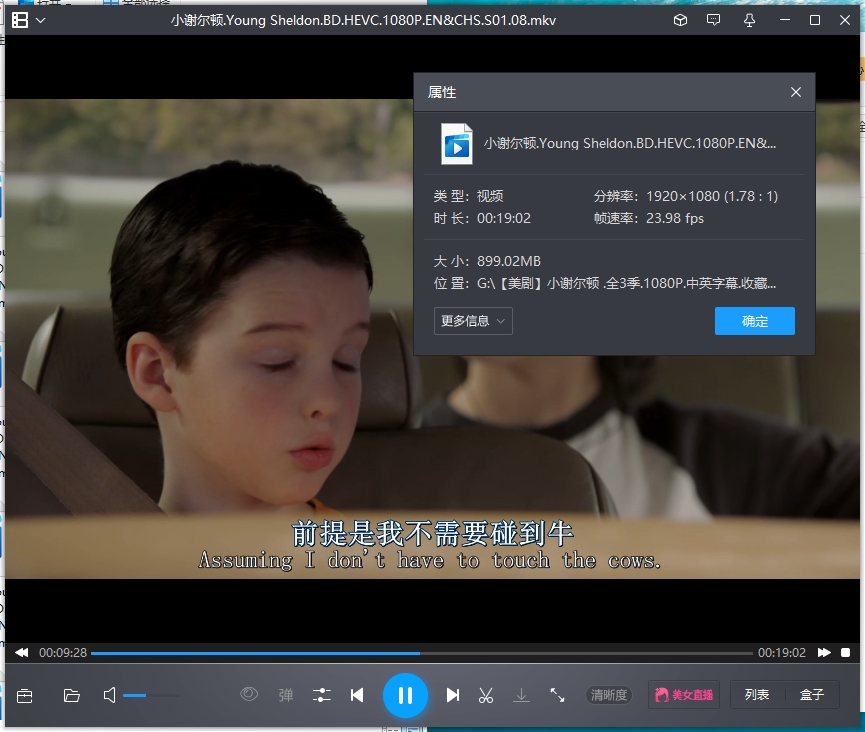Viewport: 865px width, 732px height.
Task: Click the download arrow icon
Action: tap(521, 695)
